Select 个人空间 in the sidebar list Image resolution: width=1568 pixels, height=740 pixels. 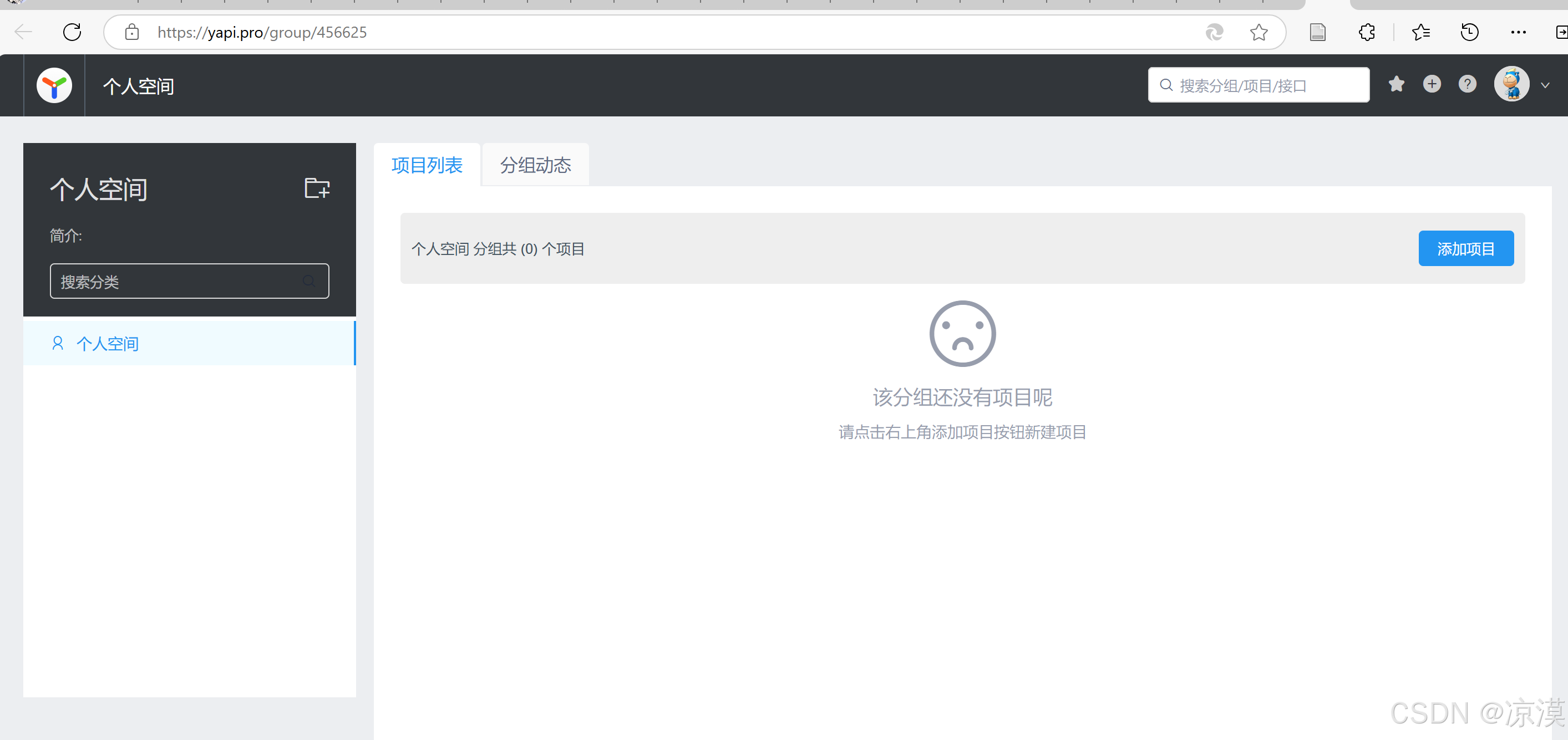(108, 343)
